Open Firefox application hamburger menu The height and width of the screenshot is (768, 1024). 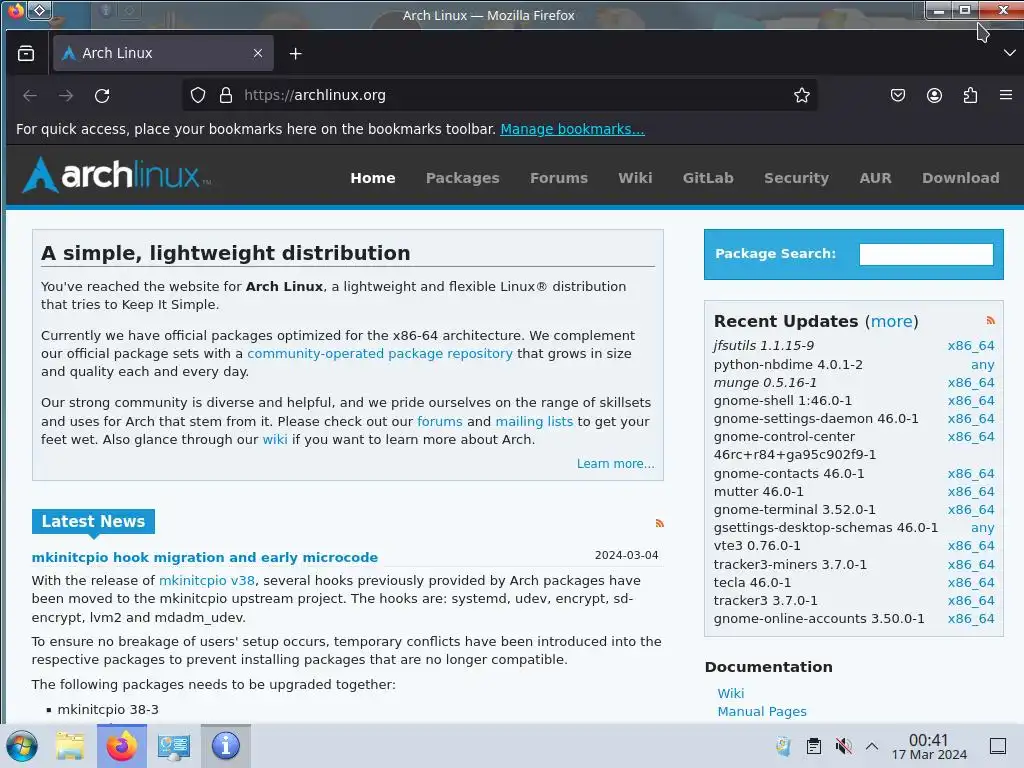pyautogui.click(x=1006, y=95)
